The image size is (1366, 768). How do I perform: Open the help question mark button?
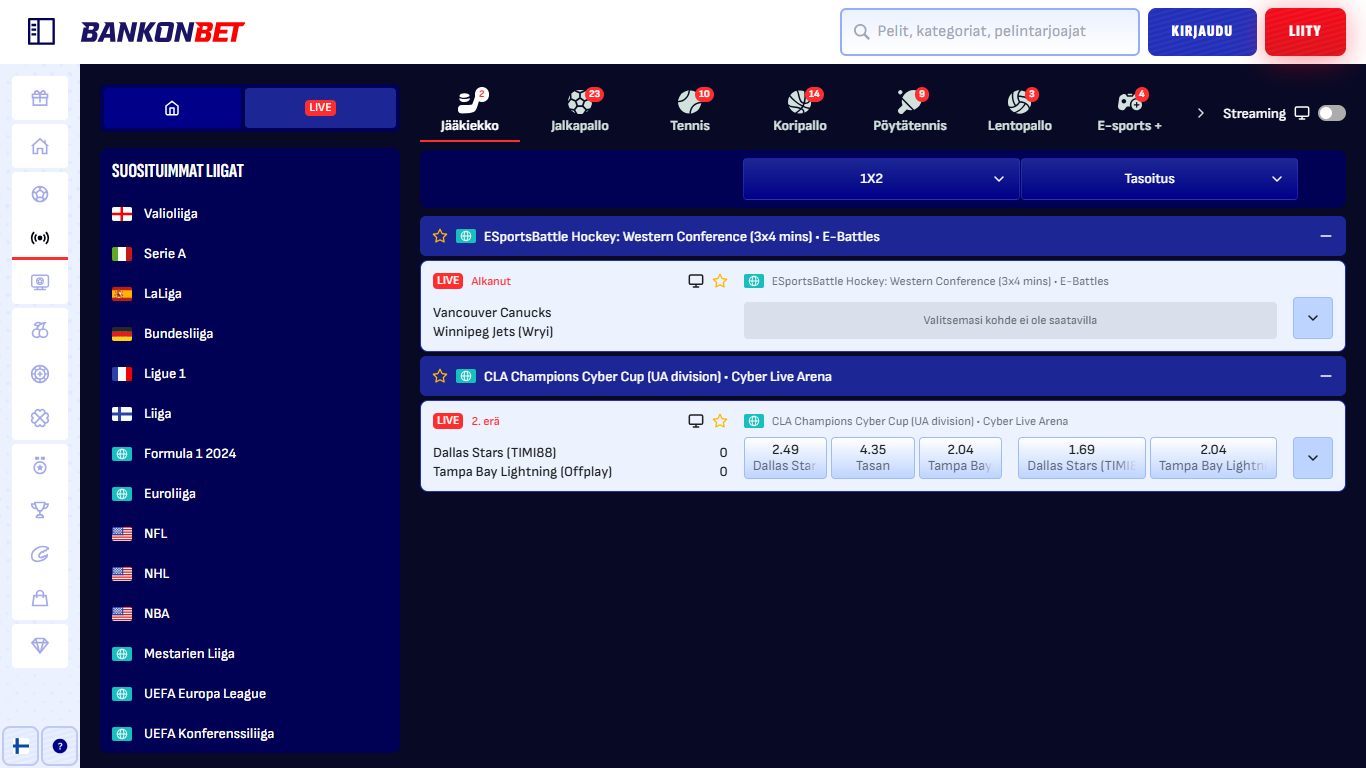point(60,746)
